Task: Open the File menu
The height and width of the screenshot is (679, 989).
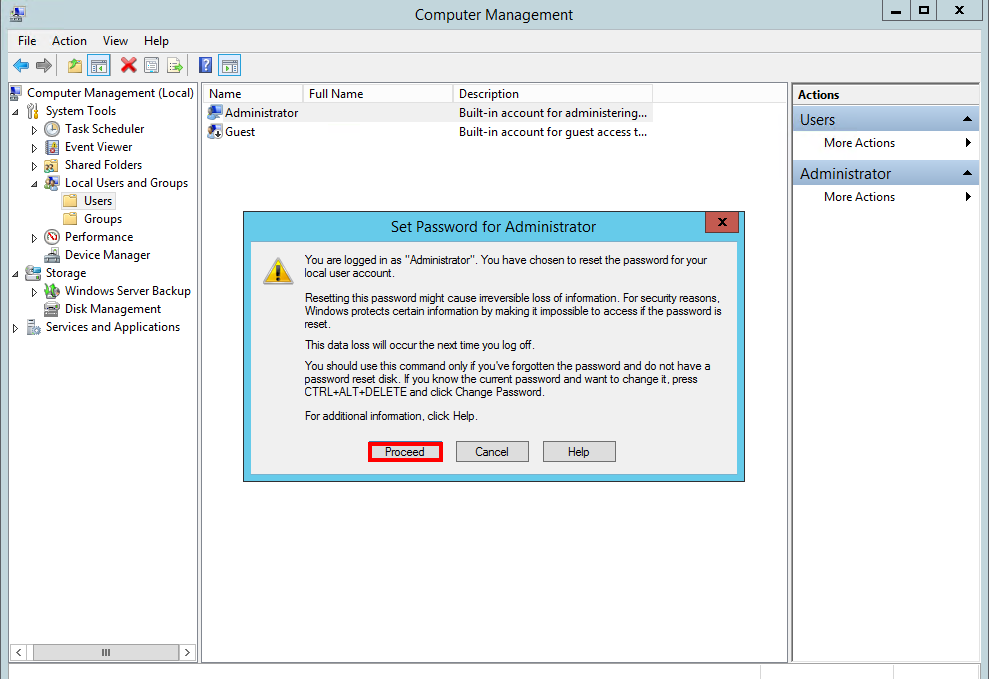Action: 26,41
